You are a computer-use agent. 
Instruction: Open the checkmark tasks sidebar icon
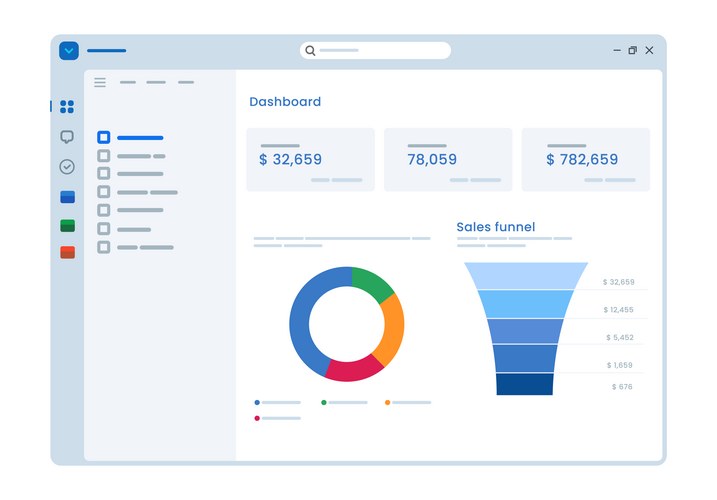(x=67, y=167)
